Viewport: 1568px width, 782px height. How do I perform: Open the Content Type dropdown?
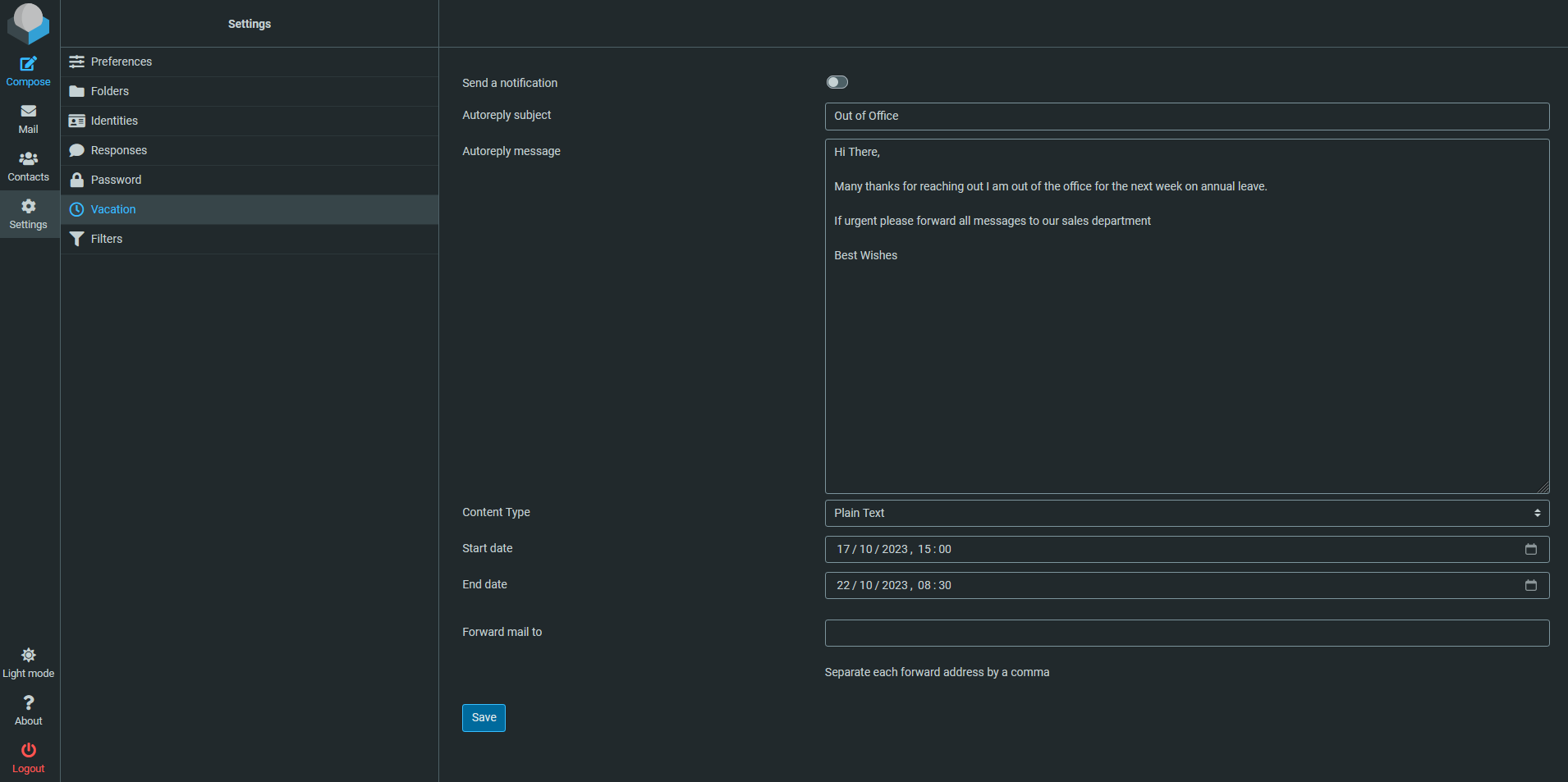[x=1186, y=513]
